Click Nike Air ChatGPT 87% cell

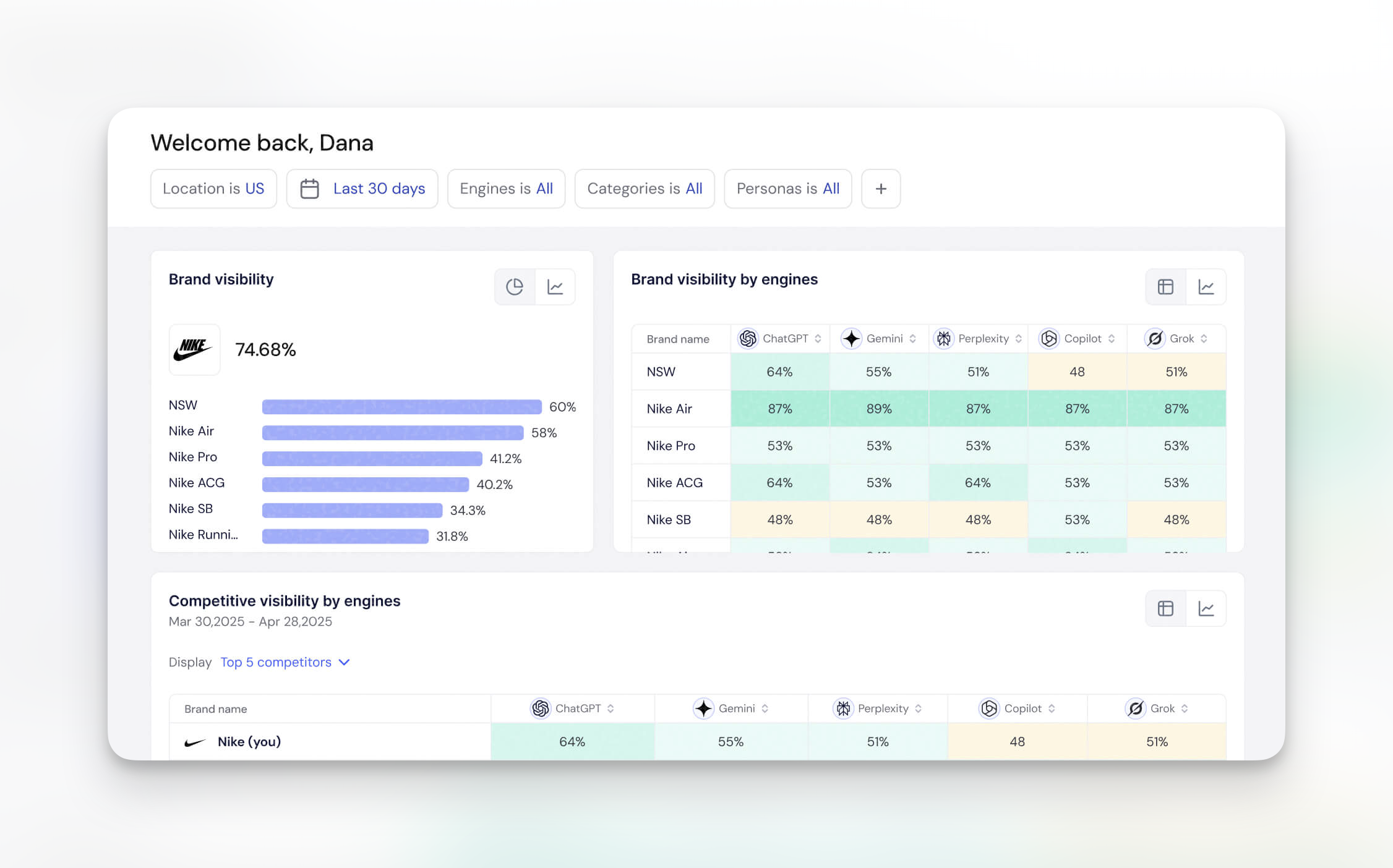(x=780, y=409)
